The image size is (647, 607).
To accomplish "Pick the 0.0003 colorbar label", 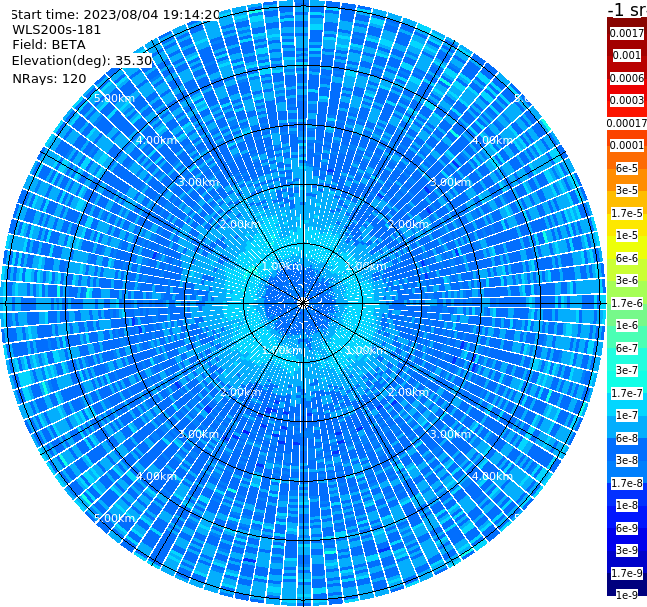I will [x=627, y=100].
